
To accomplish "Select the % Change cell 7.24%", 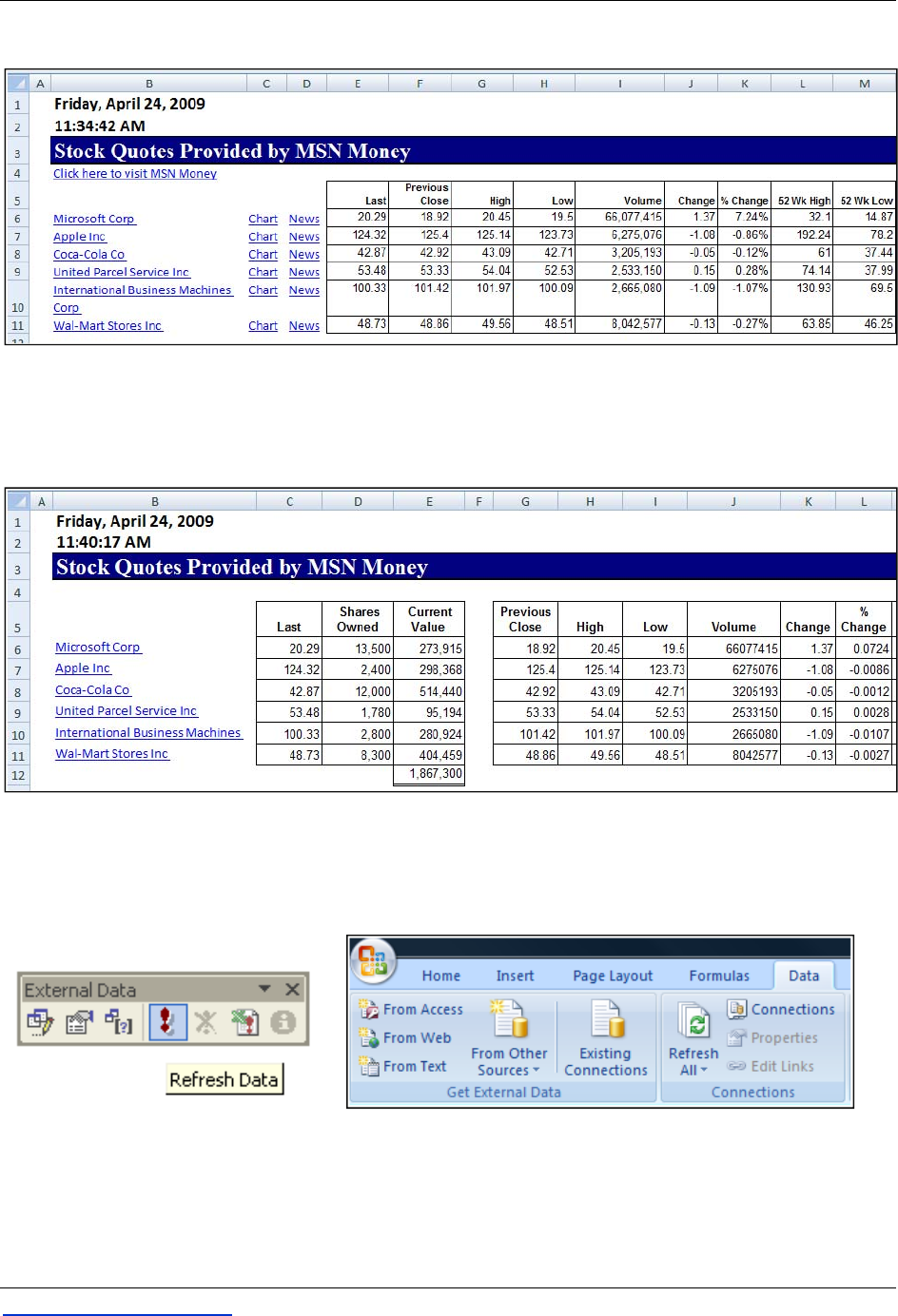I will [x=745, y=218].
